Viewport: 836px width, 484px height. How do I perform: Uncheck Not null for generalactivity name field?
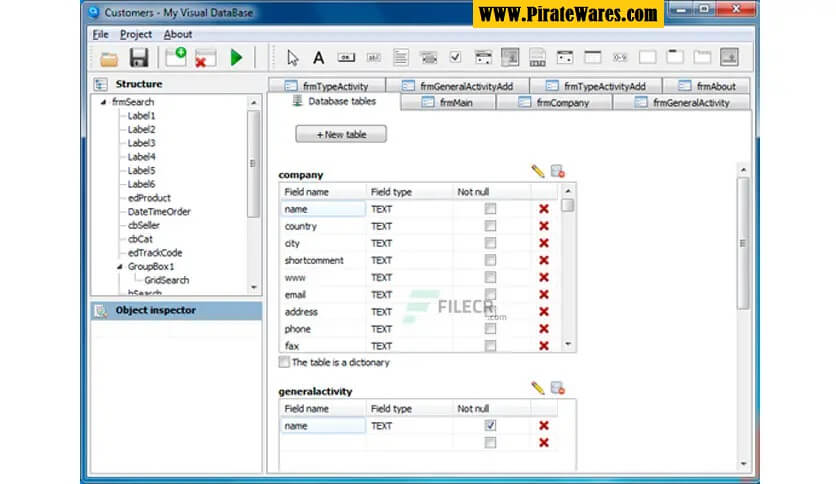click(x=490, y=426)
